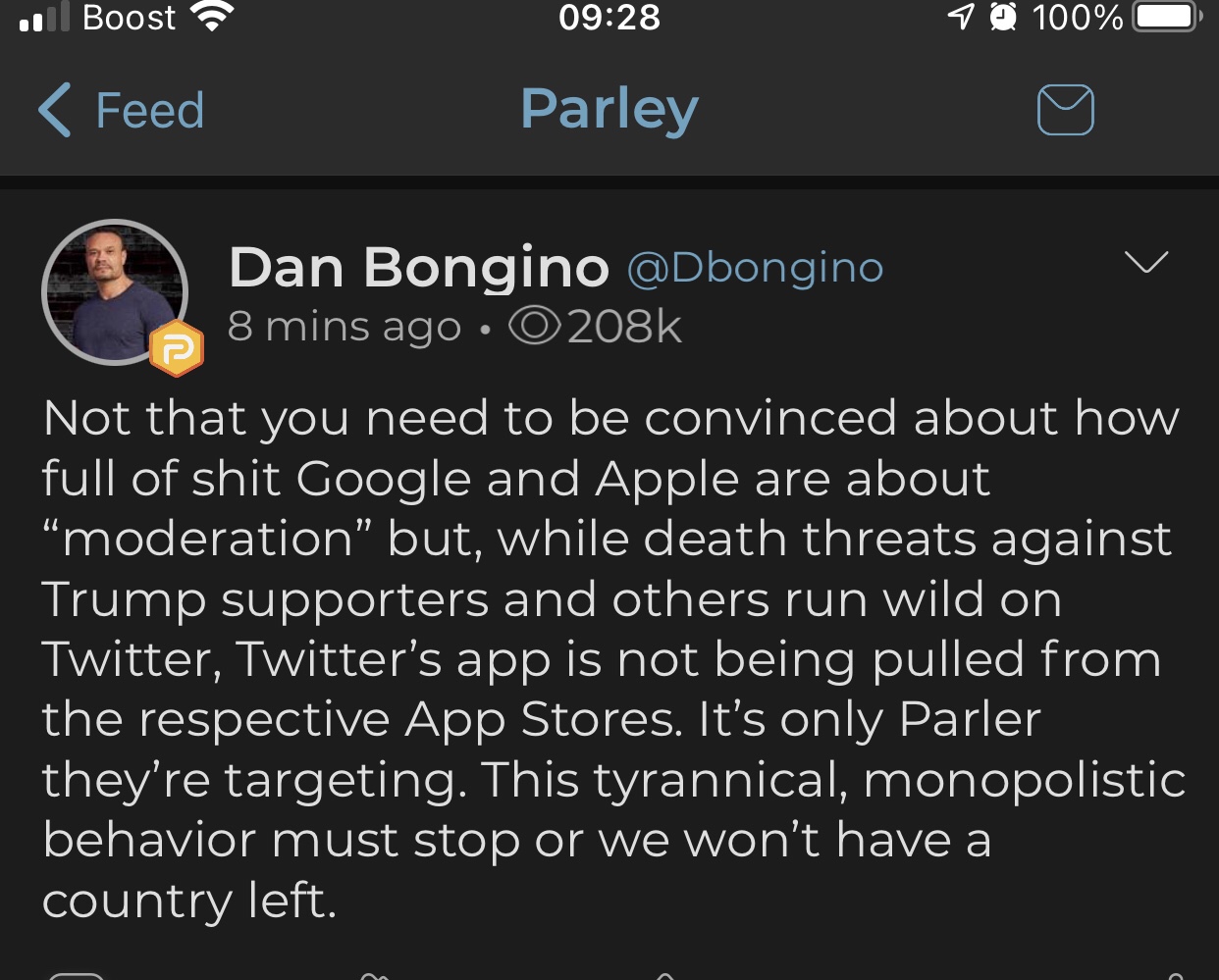1219x980 pixels.
Task: Tap the 09:28 clock
Action: 609,17
